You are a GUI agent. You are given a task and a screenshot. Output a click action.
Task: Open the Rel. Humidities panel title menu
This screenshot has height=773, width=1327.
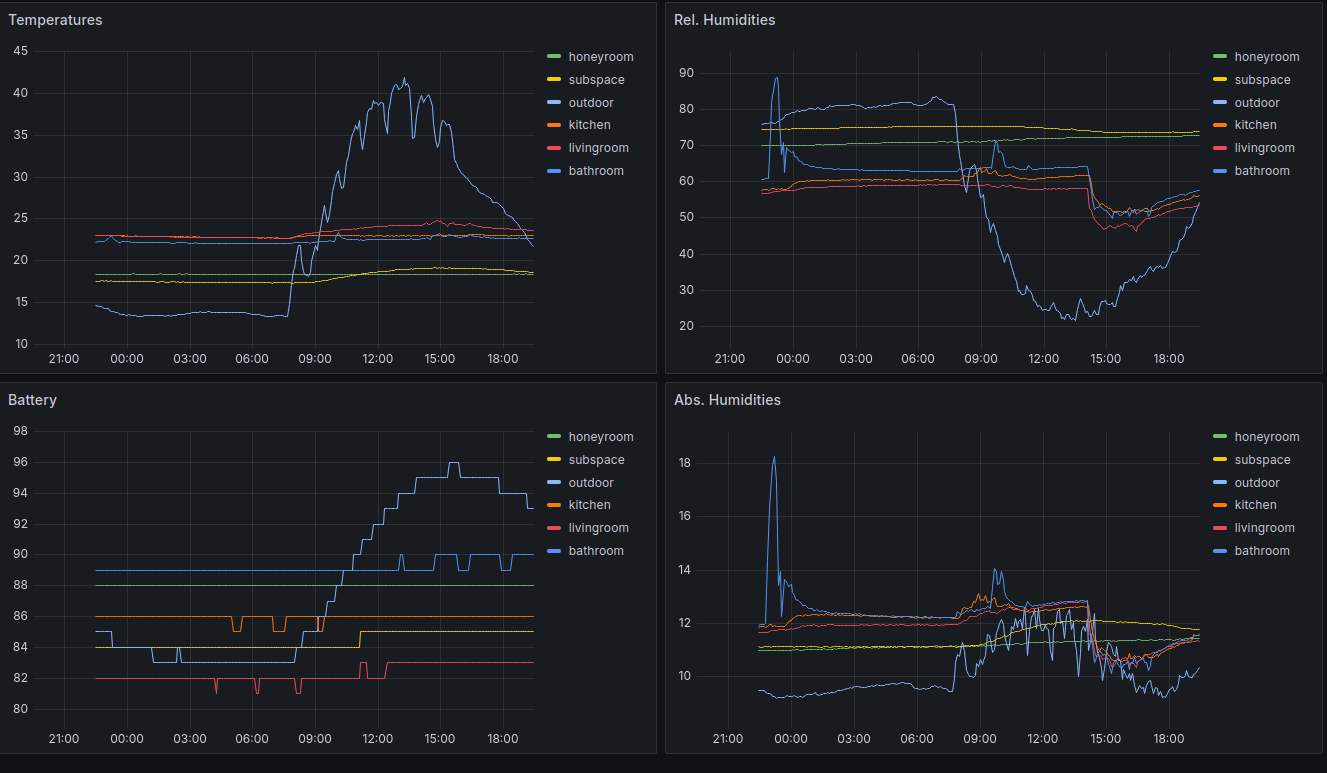click(724, 20)
